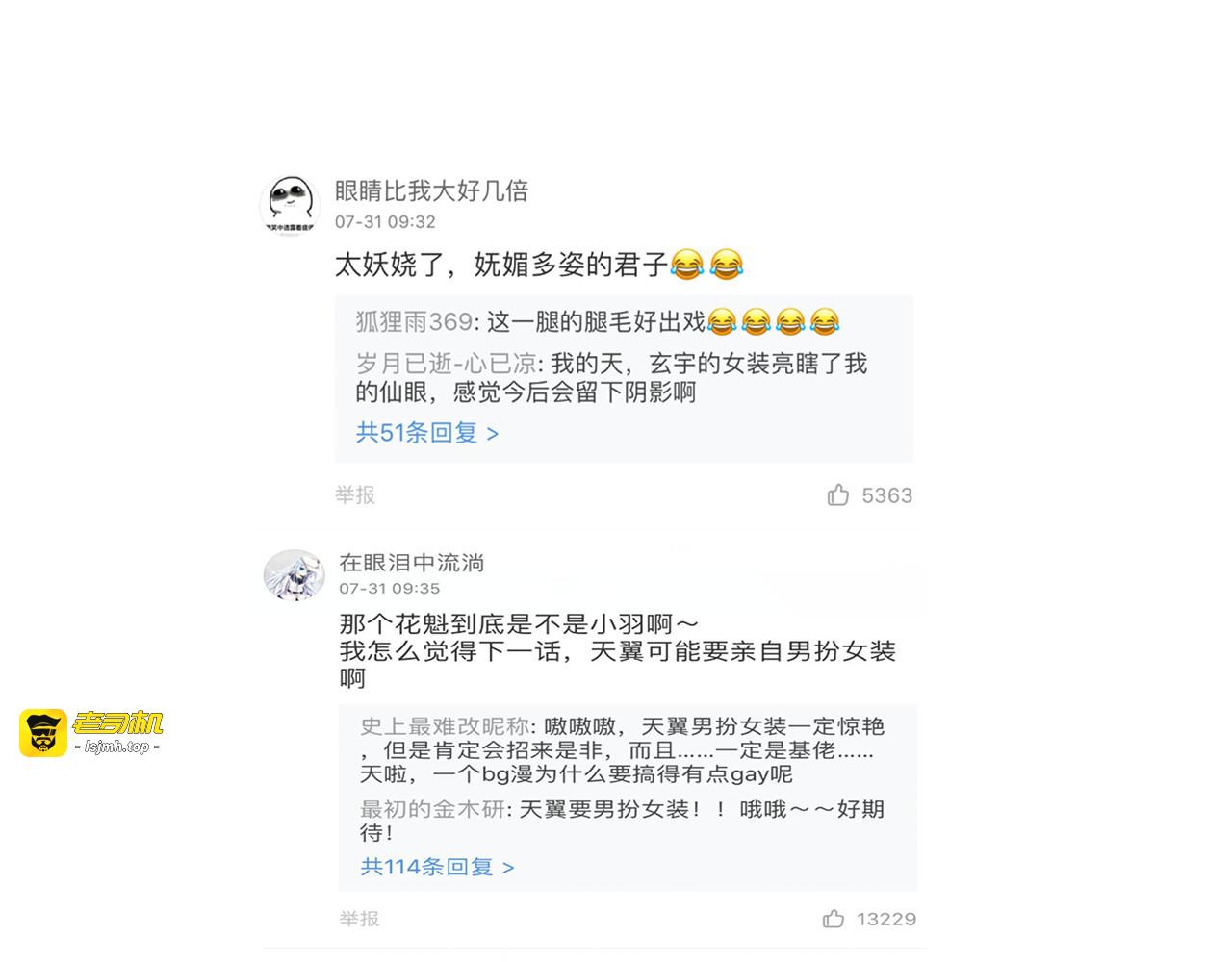Screen dimensions: 1232x962
Task: Open replier 狐狸雨369 profile
Action: [415, 320]
